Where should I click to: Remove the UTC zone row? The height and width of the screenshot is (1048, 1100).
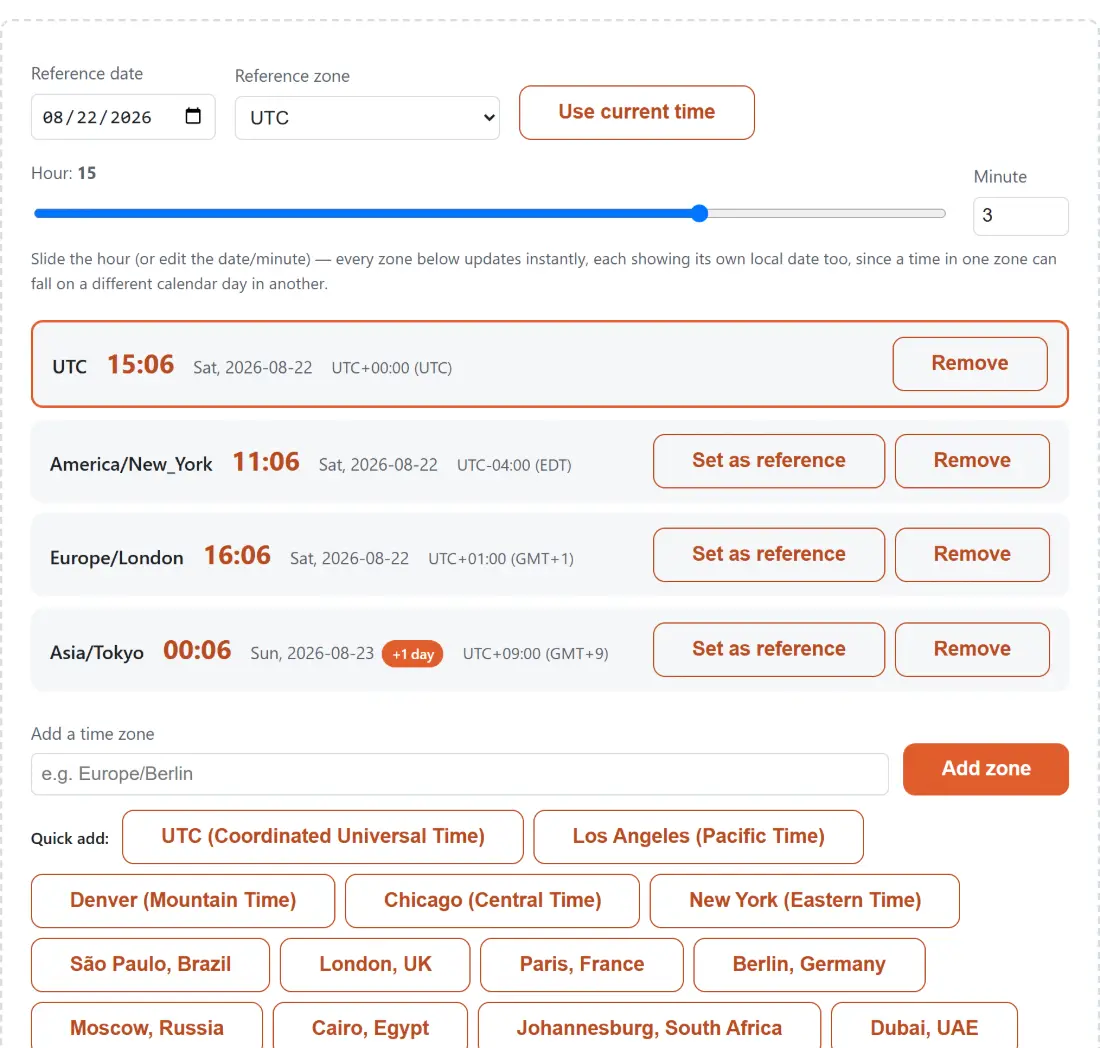(x=970, y=363)
